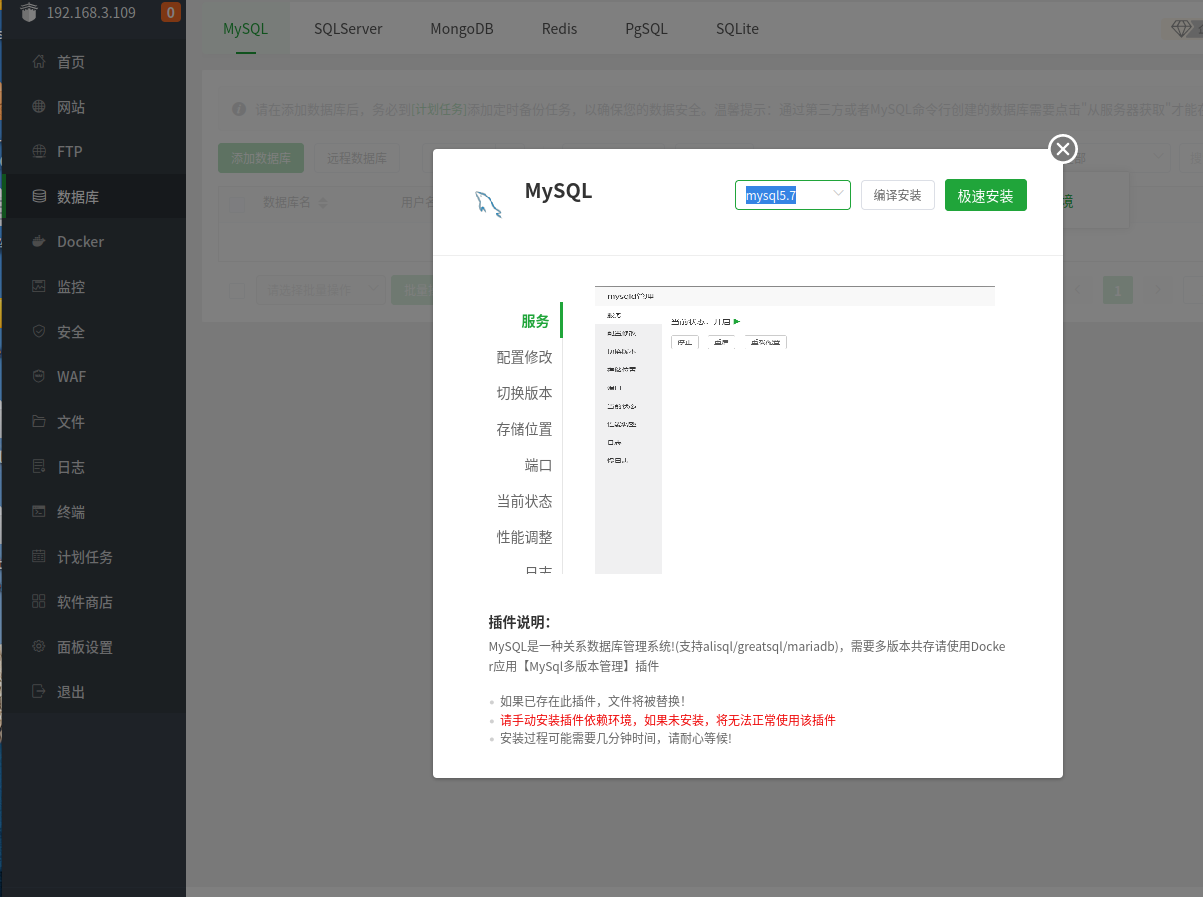Switch to the SQLServer tab

[x=348, y=29]
